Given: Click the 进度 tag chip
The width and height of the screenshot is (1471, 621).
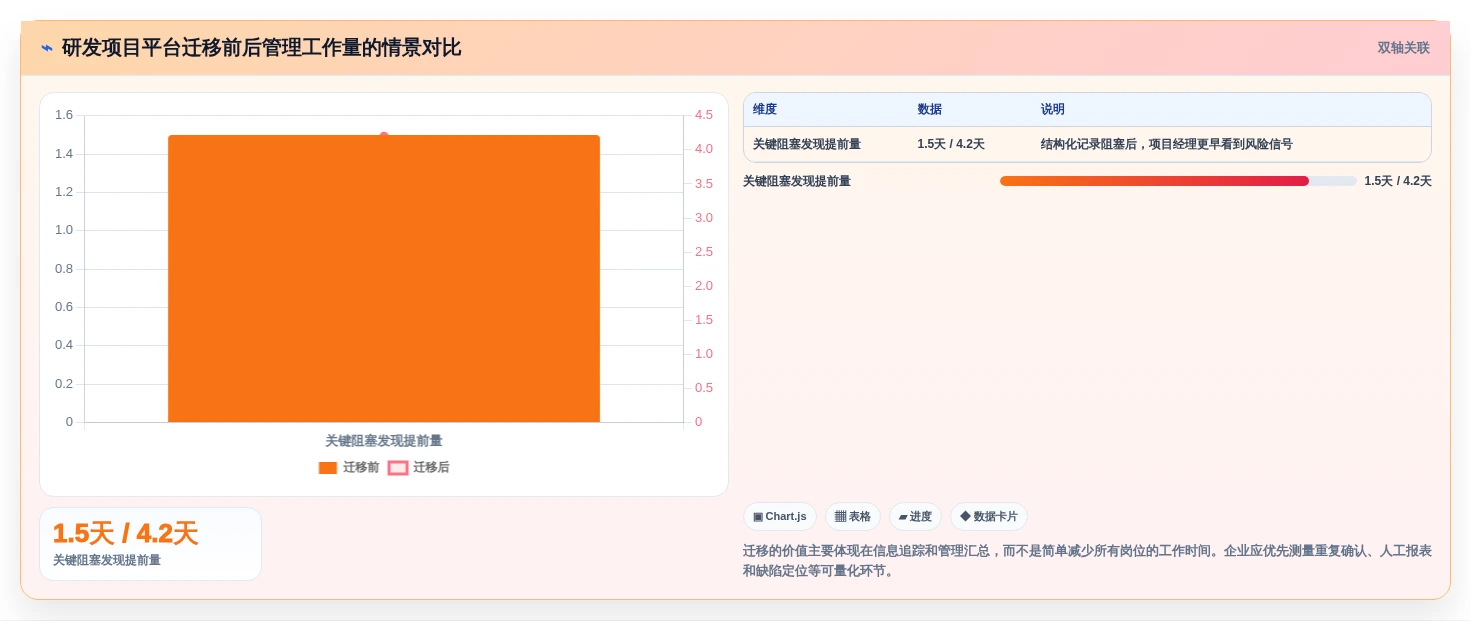Looking at the screenshot, I should click(x=915, y=517).
